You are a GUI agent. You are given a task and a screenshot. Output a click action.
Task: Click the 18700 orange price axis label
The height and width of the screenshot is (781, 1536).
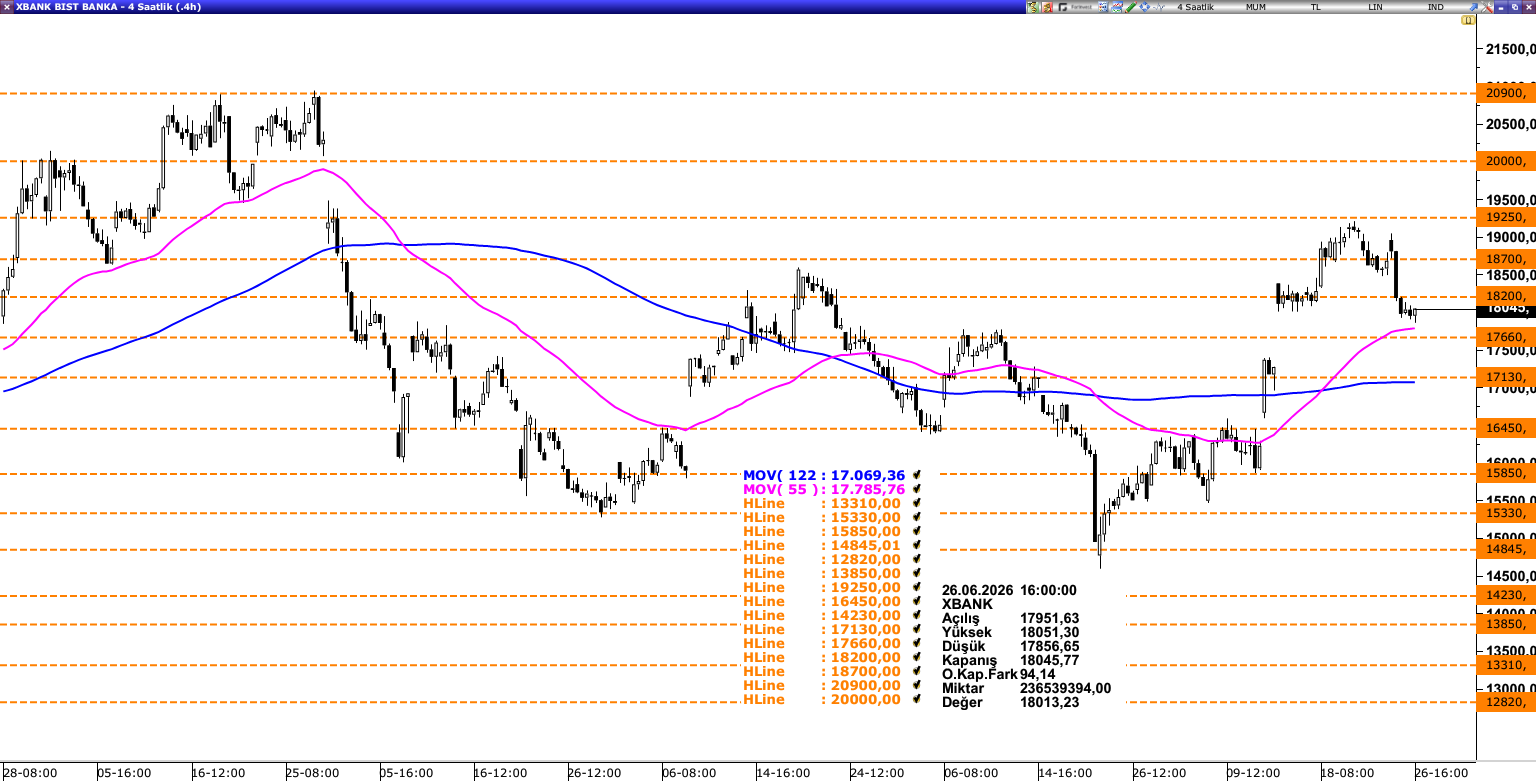point(1506,259)
